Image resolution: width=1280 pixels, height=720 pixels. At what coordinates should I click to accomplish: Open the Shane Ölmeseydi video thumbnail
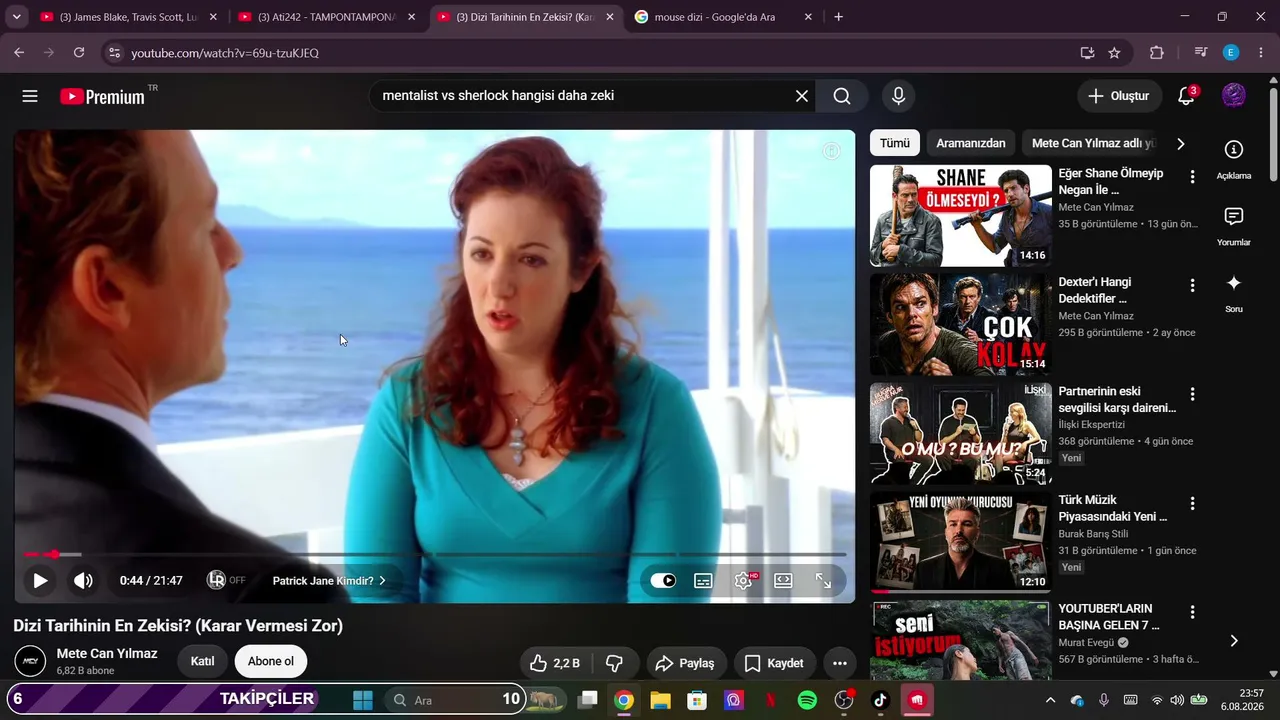click(961, 216)
